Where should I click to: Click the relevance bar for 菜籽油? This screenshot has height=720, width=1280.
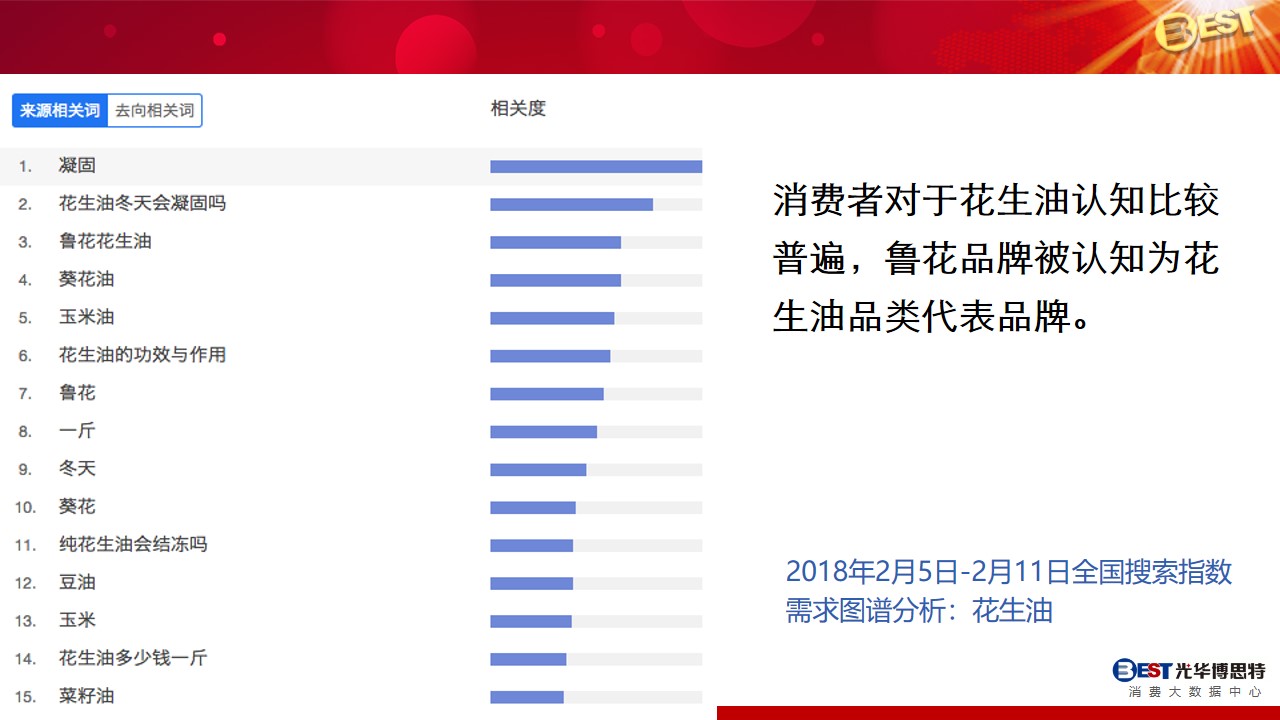point(596,697)
